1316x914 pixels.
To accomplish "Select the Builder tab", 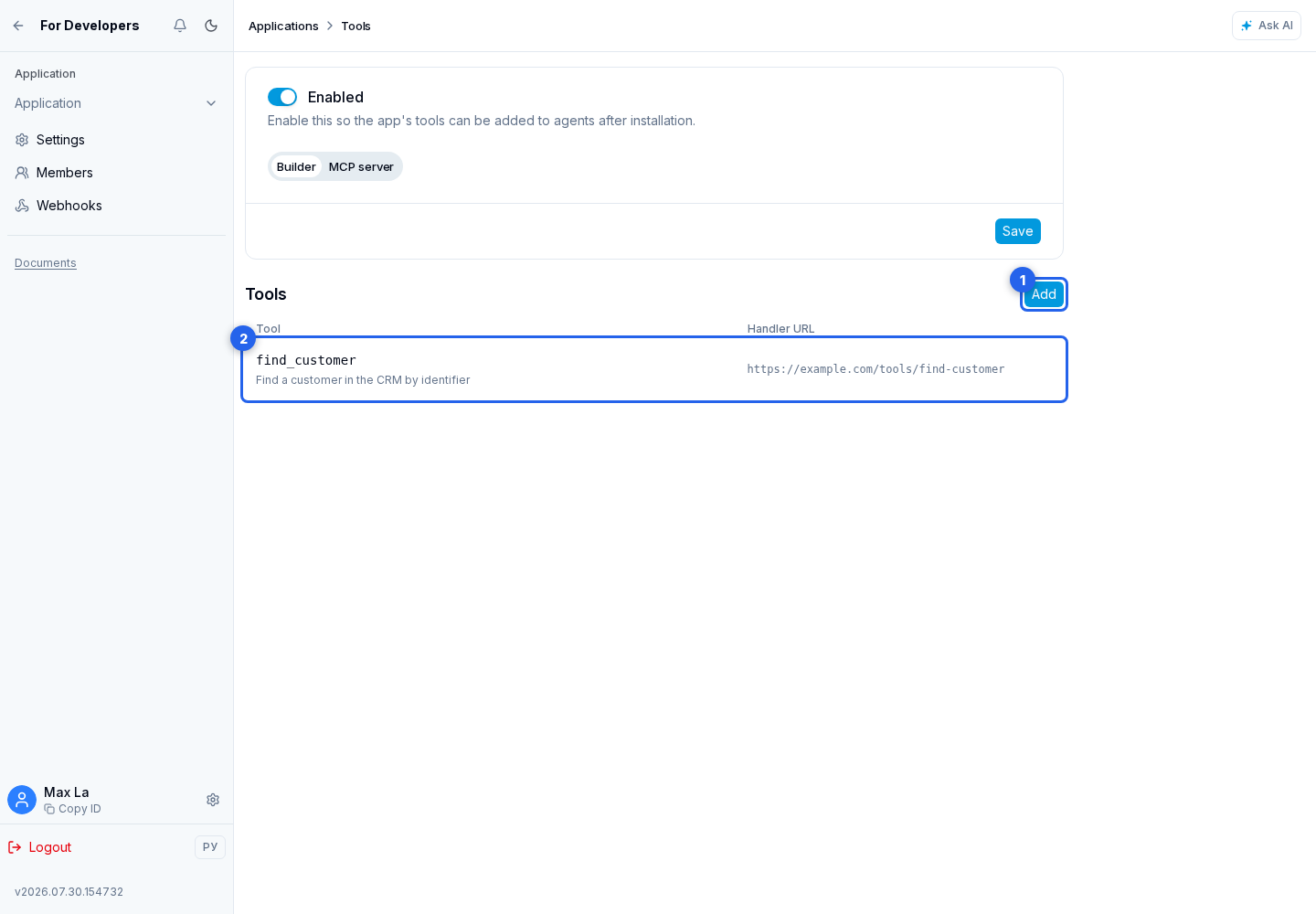I will click(296, 166).
